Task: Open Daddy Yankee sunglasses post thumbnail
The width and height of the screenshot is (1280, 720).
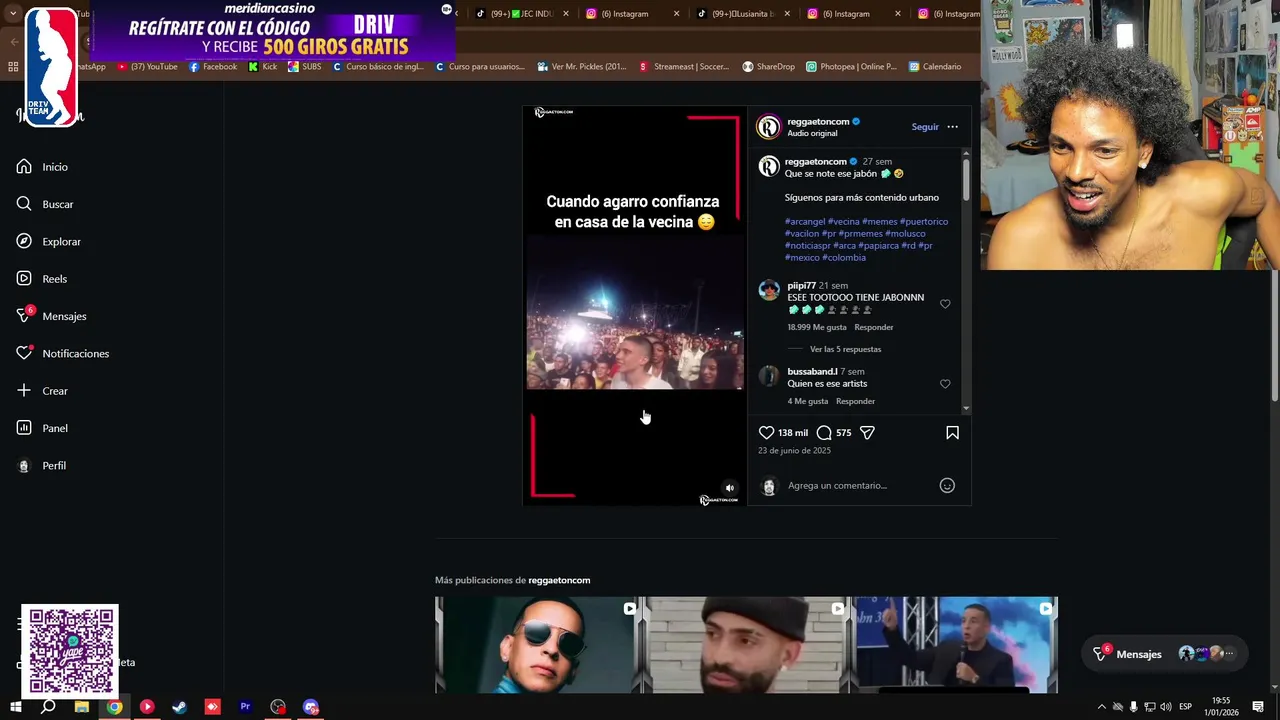Action: [538, 645]
